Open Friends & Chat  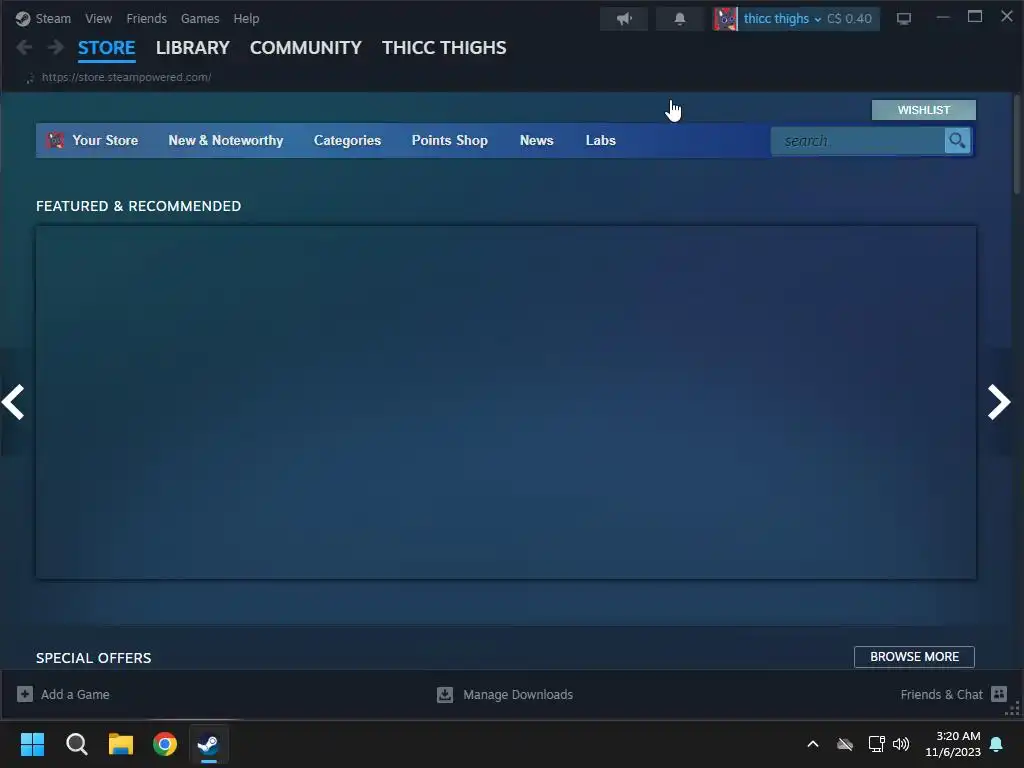click(941, 694)
